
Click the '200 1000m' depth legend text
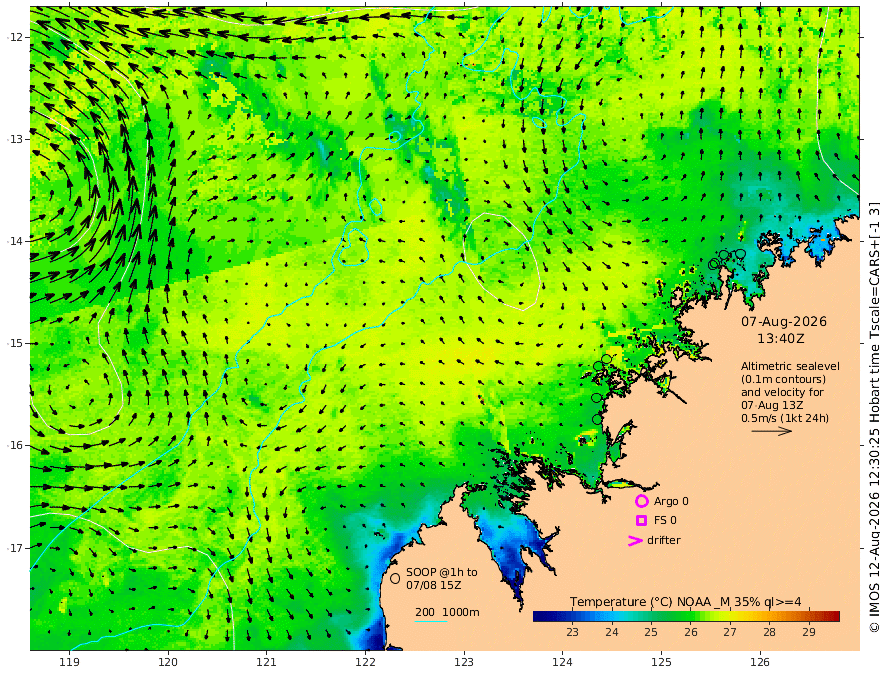pyautogui.click(x=447, y=612)
